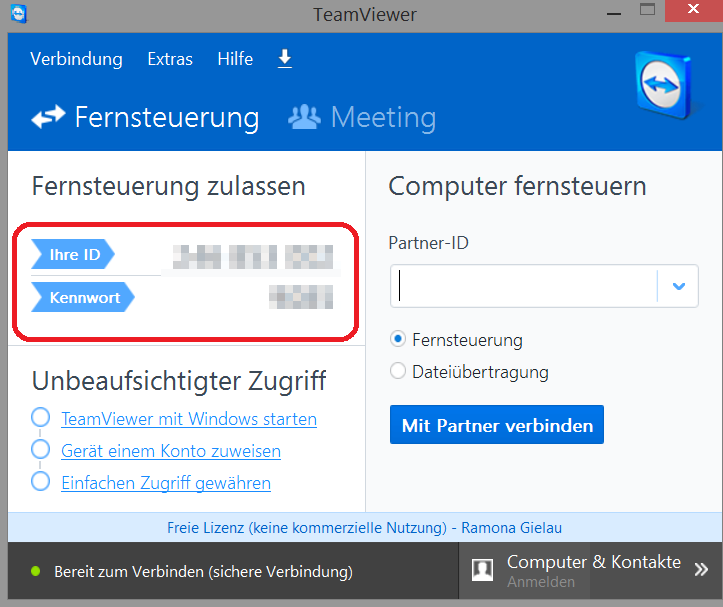Click the TeamViewer logo icon
Screen dimensions: 723x607
[x=664, y=87]
